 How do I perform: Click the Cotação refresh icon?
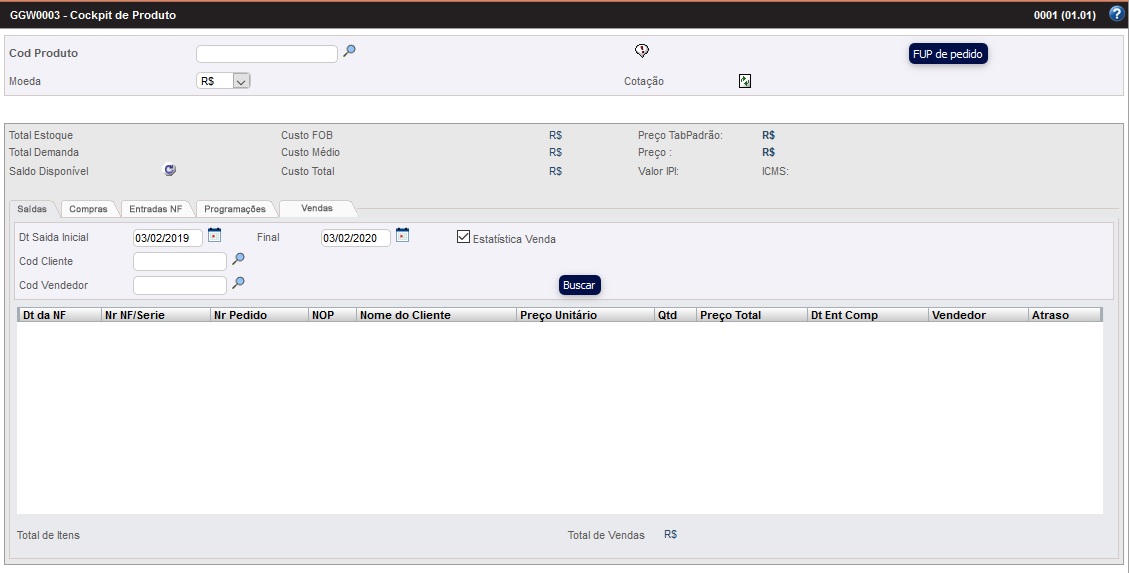745,81
